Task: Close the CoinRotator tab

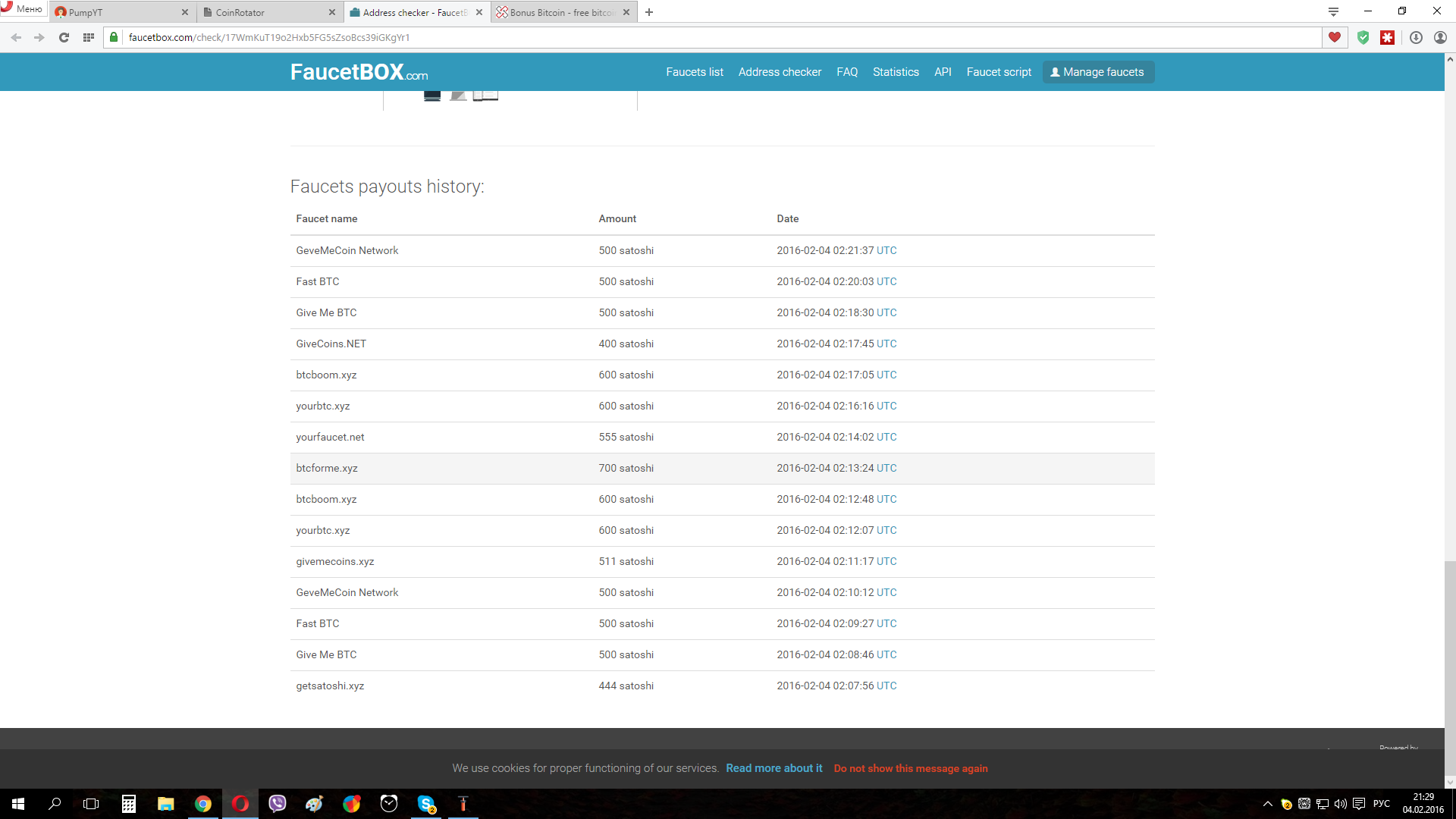Action: 332,12
